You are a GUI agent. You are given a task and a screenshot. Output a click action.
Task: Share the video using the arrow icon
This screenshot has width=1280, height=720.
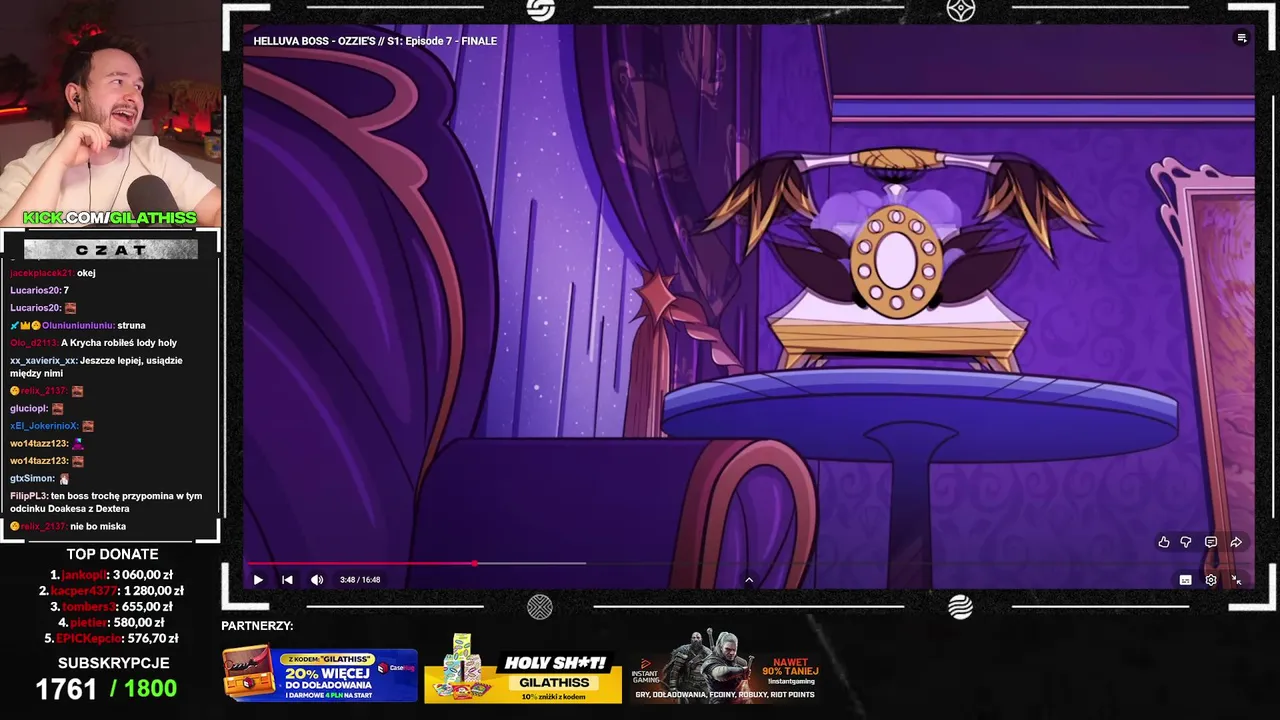point(1236,542)
